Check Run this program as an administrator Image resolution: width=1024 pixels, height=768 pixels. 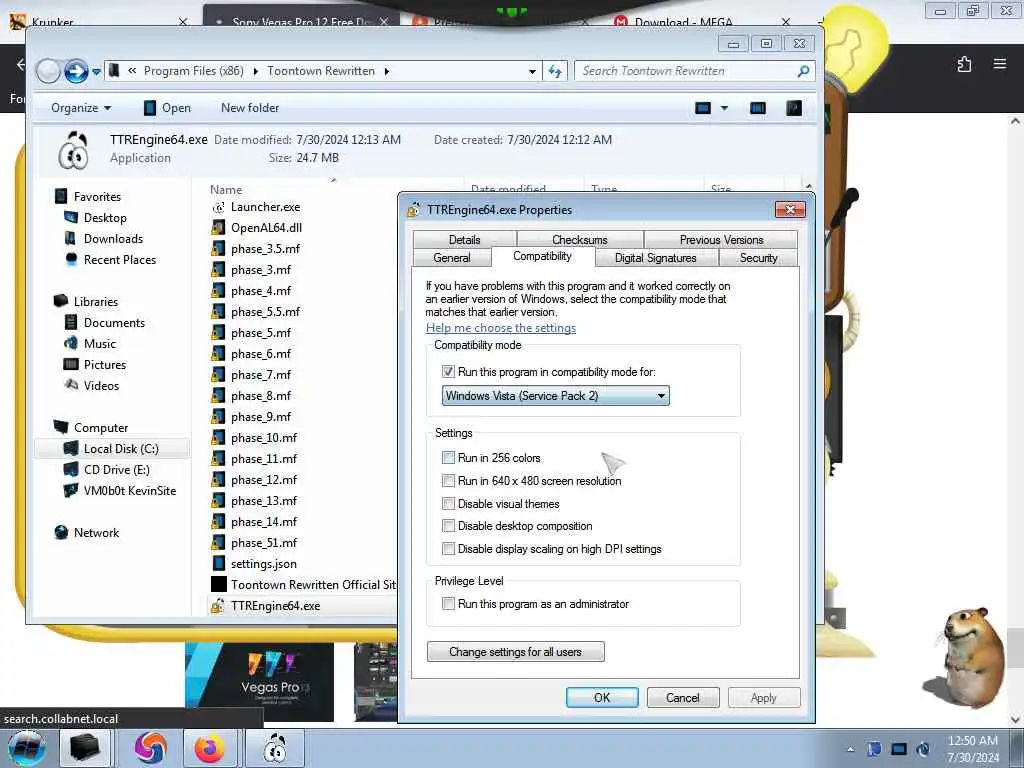(448, 604)
